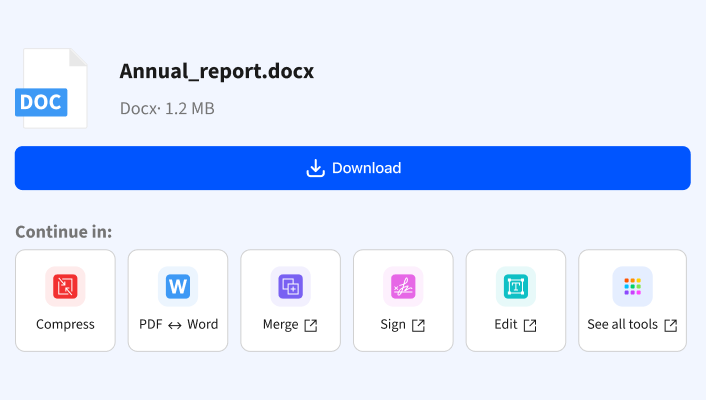Click the teal Edit tool icon

coord(516,287)
